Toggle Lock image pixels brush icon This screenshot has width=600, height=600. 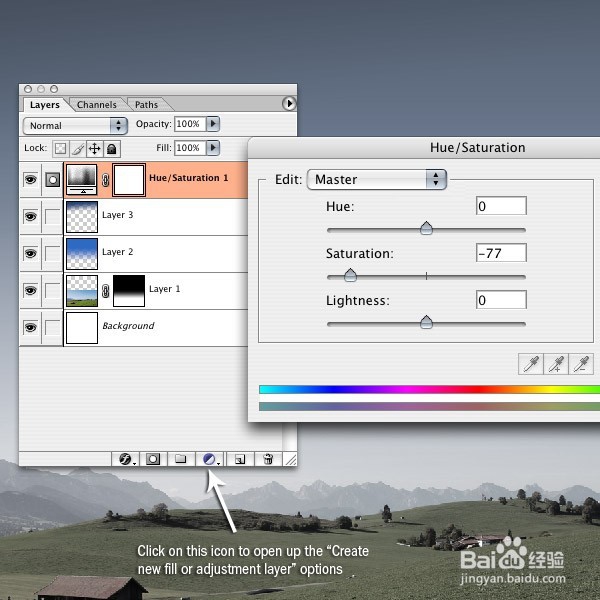[78, 148]
